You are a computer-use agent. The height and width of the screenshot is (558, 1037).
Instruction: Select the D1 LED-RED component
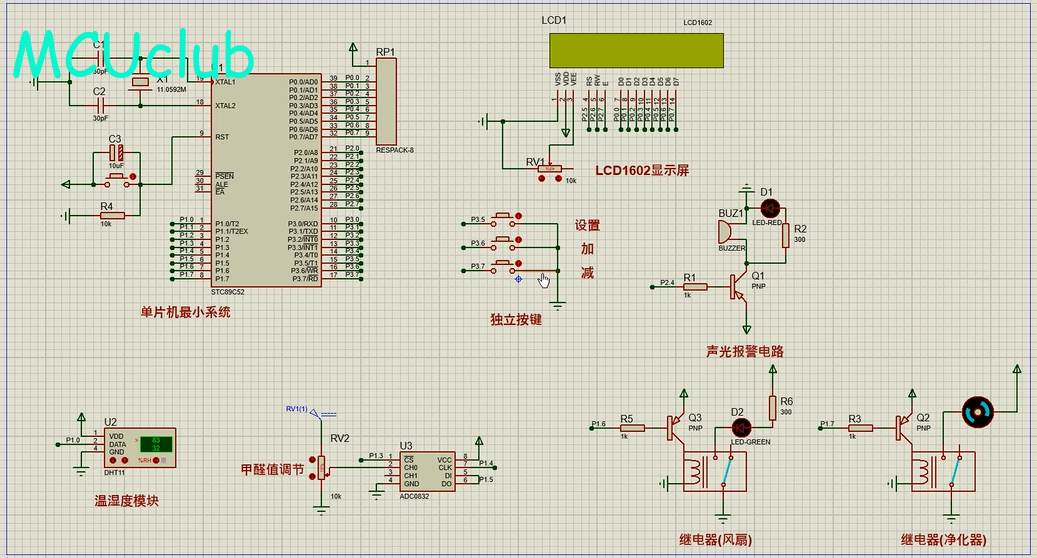point(770,208)
